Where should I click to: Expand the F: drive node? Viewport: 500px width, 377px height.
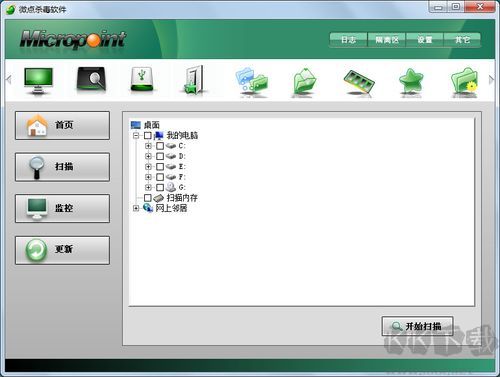coord(148,177)
